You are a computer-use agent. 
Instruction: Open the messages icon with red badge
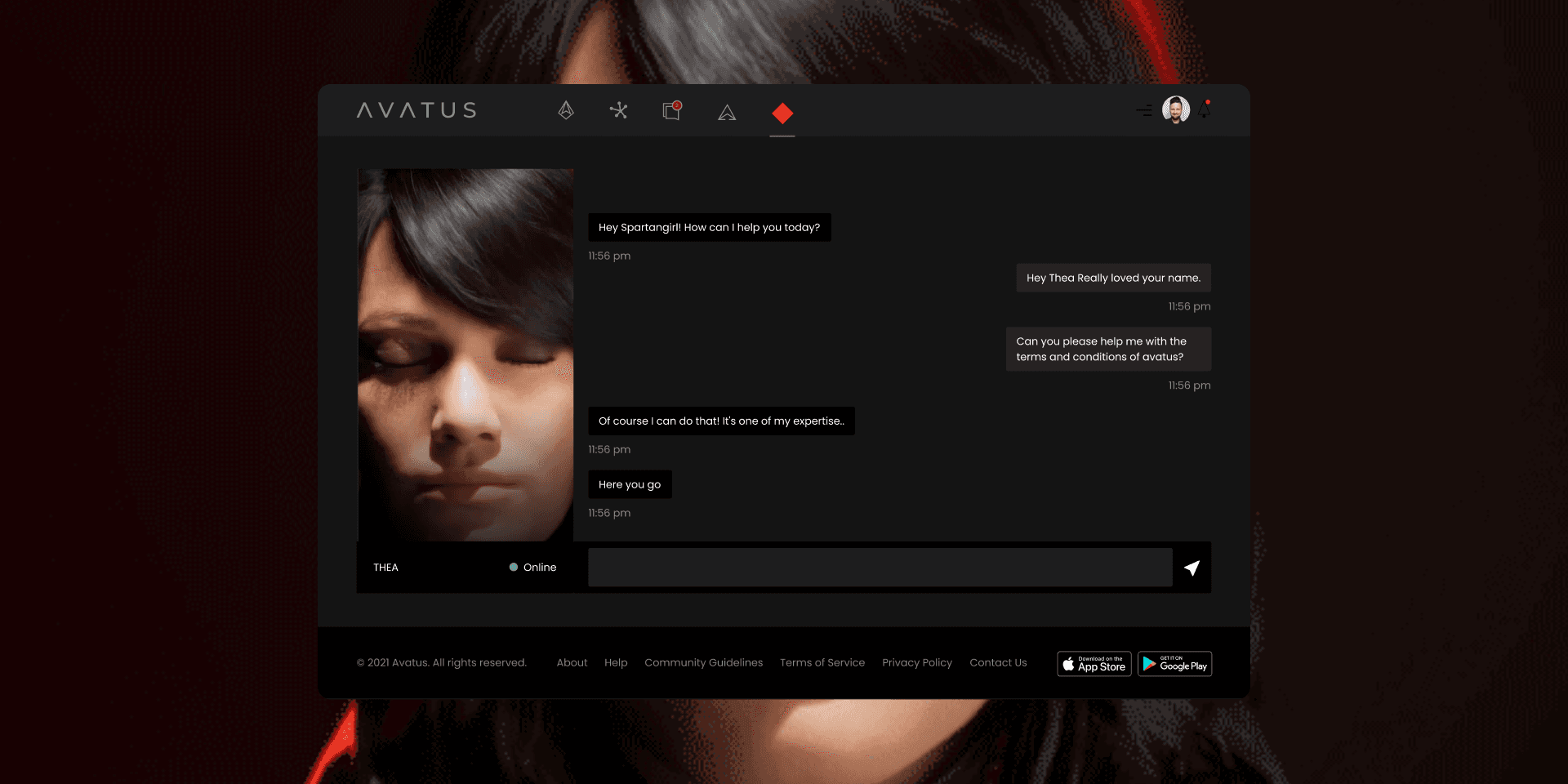(x=672, y=110)
